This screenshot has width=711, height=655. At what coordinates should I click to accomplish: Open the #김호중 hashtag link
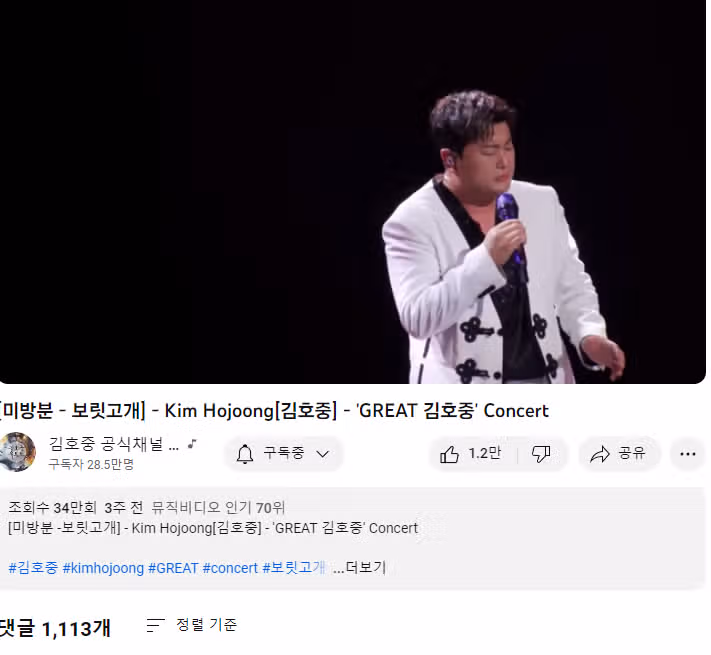(33, 568)
